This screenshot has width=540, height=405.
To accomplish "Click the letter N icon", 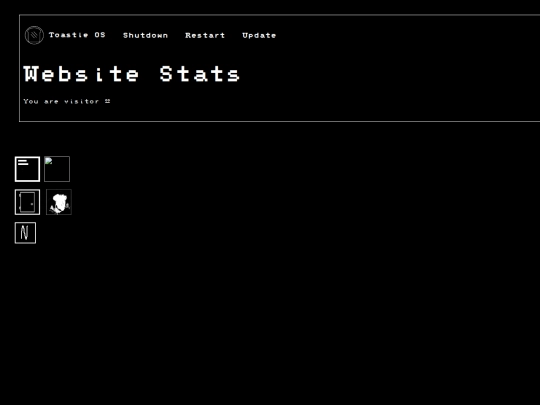I will (x=25, y=233).
